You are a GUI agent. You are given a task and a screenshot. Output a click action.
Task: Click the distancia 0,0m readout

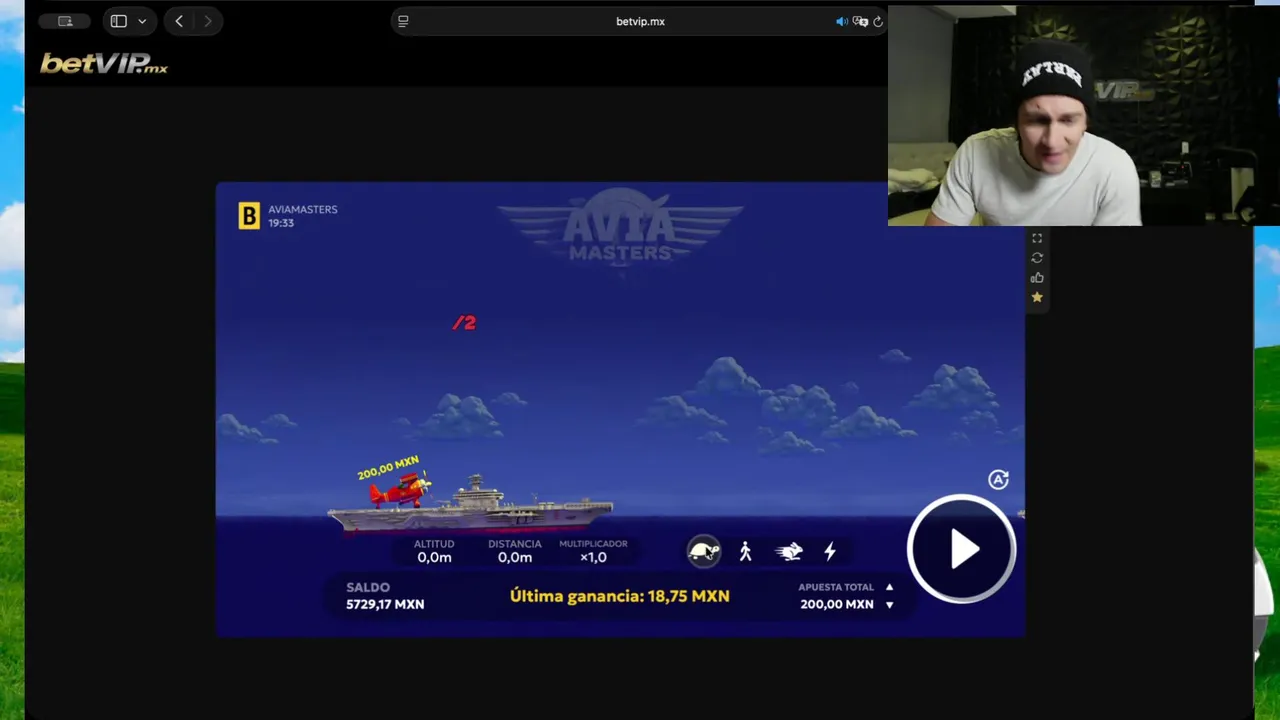tap(515, 557)
